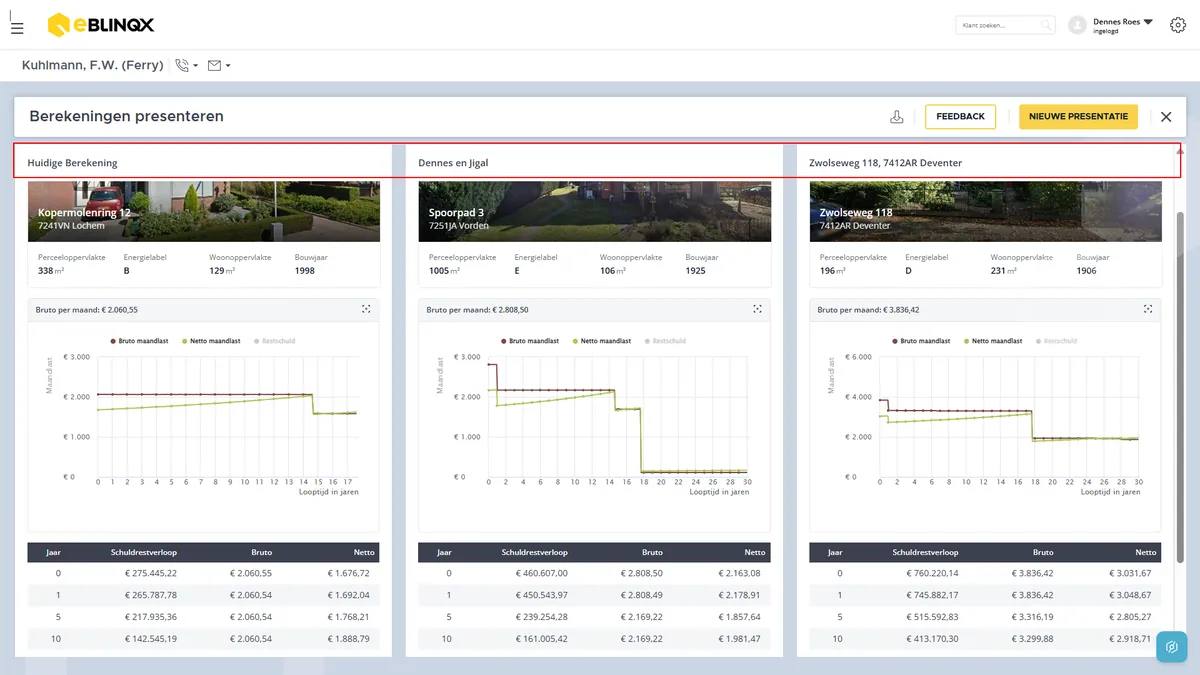Image resolution: width=1200 pixels, height=675 pixels.
Task: Select the Zwolseweg 118, 7412AR Deventer title
Action: tap(886, 163)
